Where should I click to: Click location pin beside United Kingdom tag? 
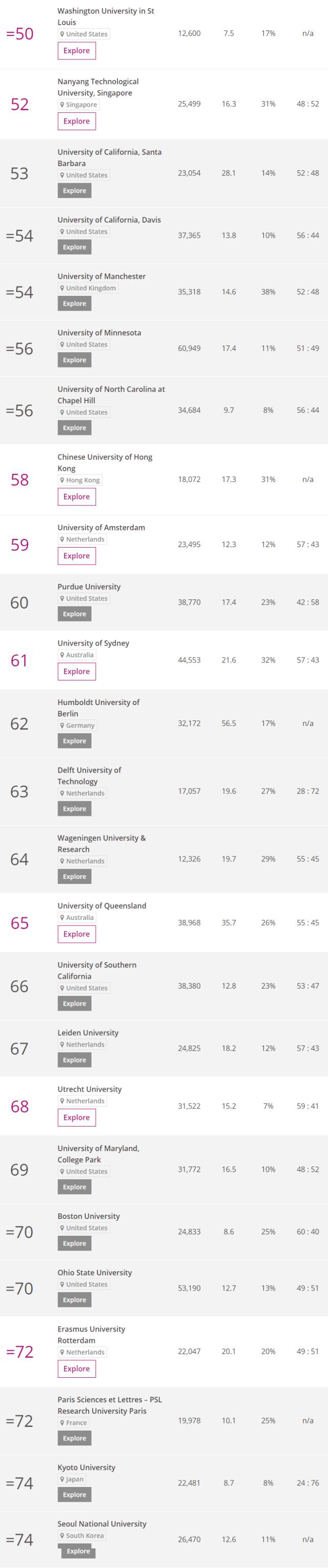tap(62, 288)
